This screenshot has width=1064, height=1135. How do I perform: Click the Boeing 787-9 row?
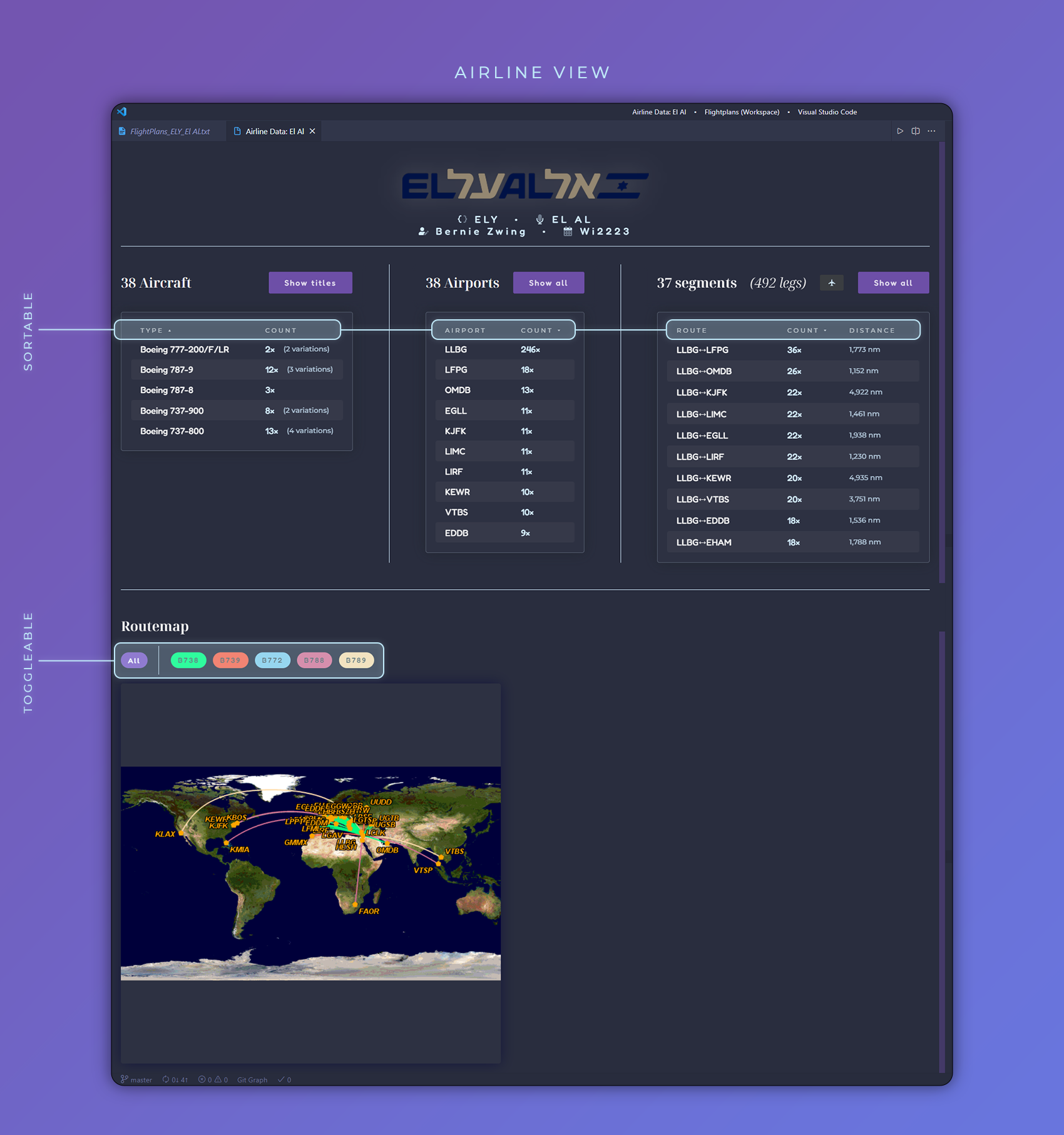pyautogui.click(x=237, y=370)
